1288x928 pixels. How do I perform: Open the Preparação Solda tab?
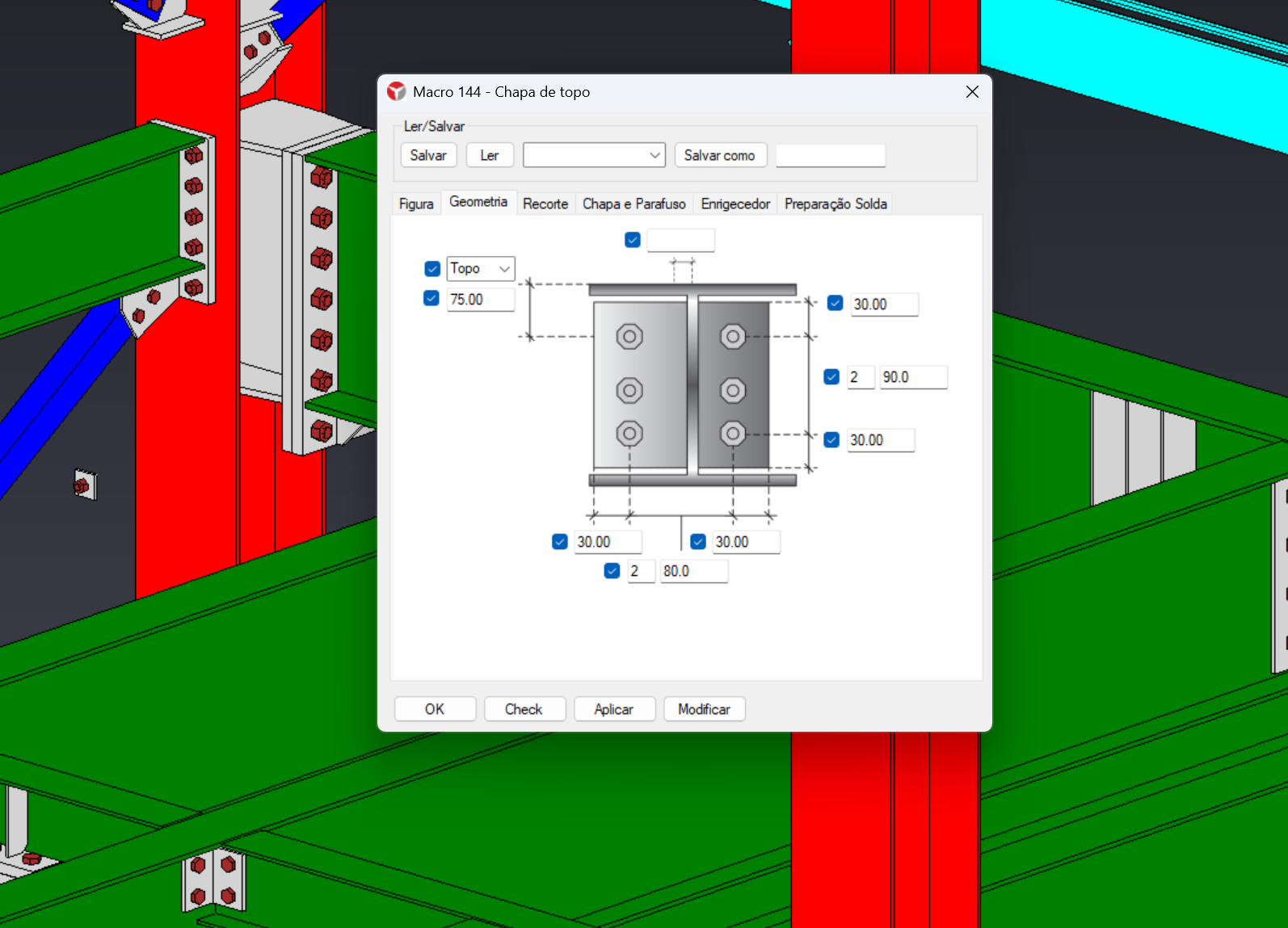(836, 204)
